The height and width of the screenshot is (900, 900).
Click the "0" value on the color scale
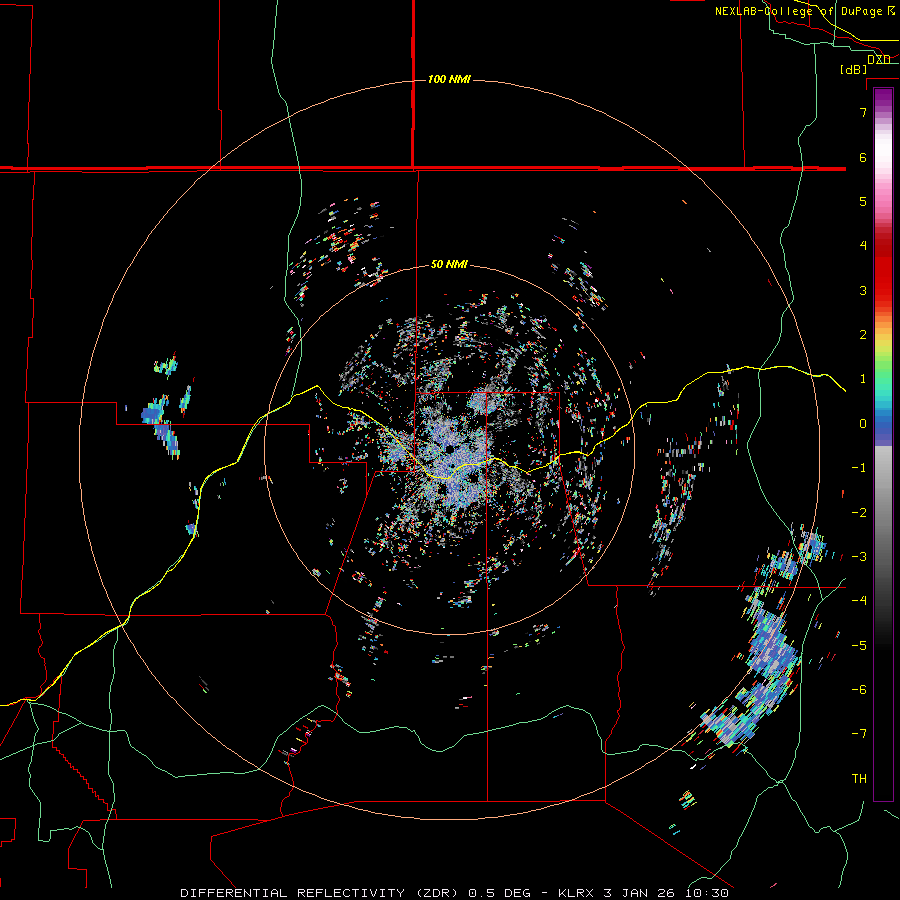(863, 424)
